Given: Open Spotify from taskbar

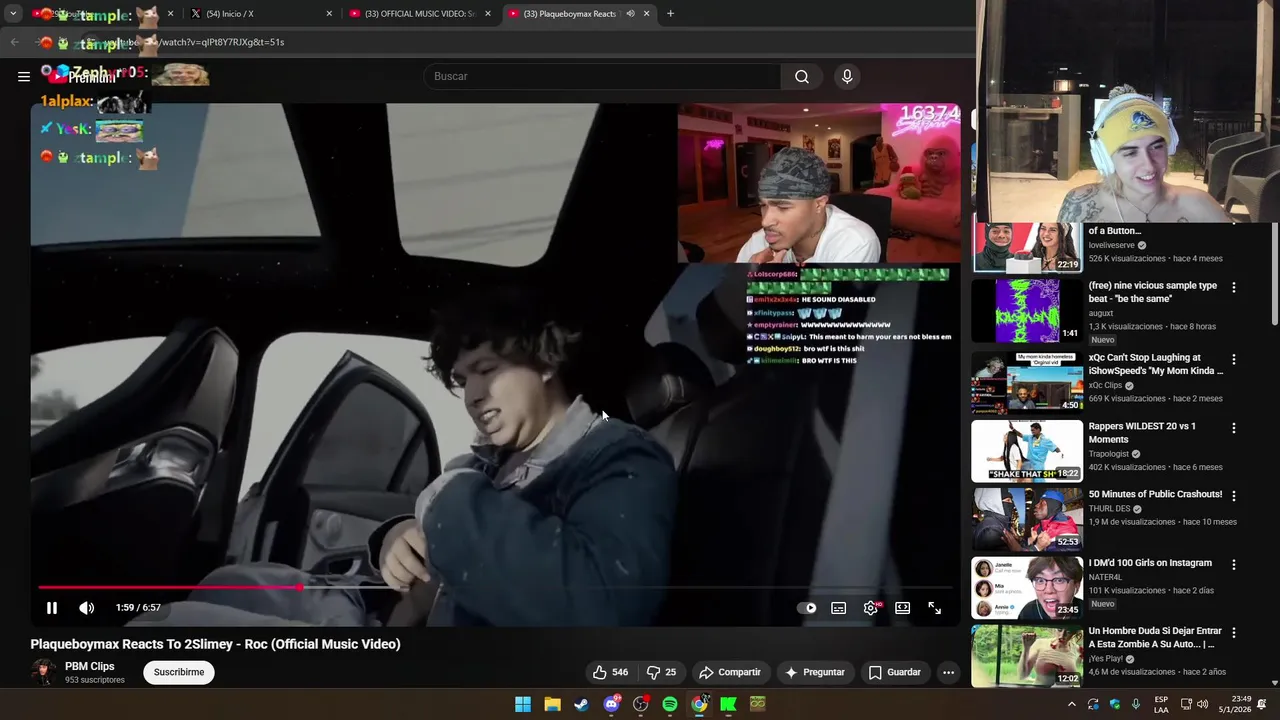Looking at the screenshot, I should (669, 704).
